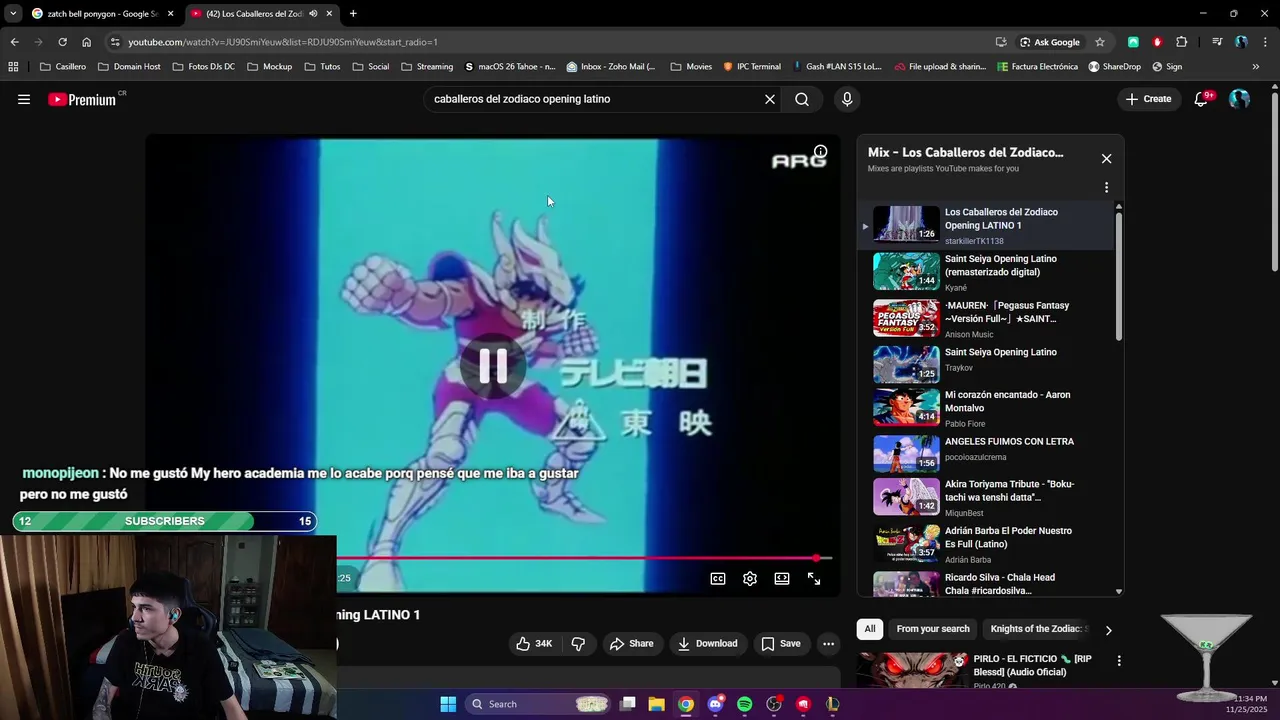This screenshot has width=1280, height=720.
Task: Open the Mix playlist options menu
Action: pyautogui.click(x=1106, y=187)
